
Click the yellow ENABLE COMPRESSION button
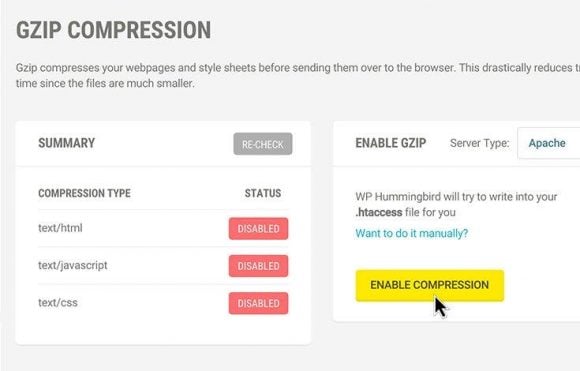click(430, 285)
